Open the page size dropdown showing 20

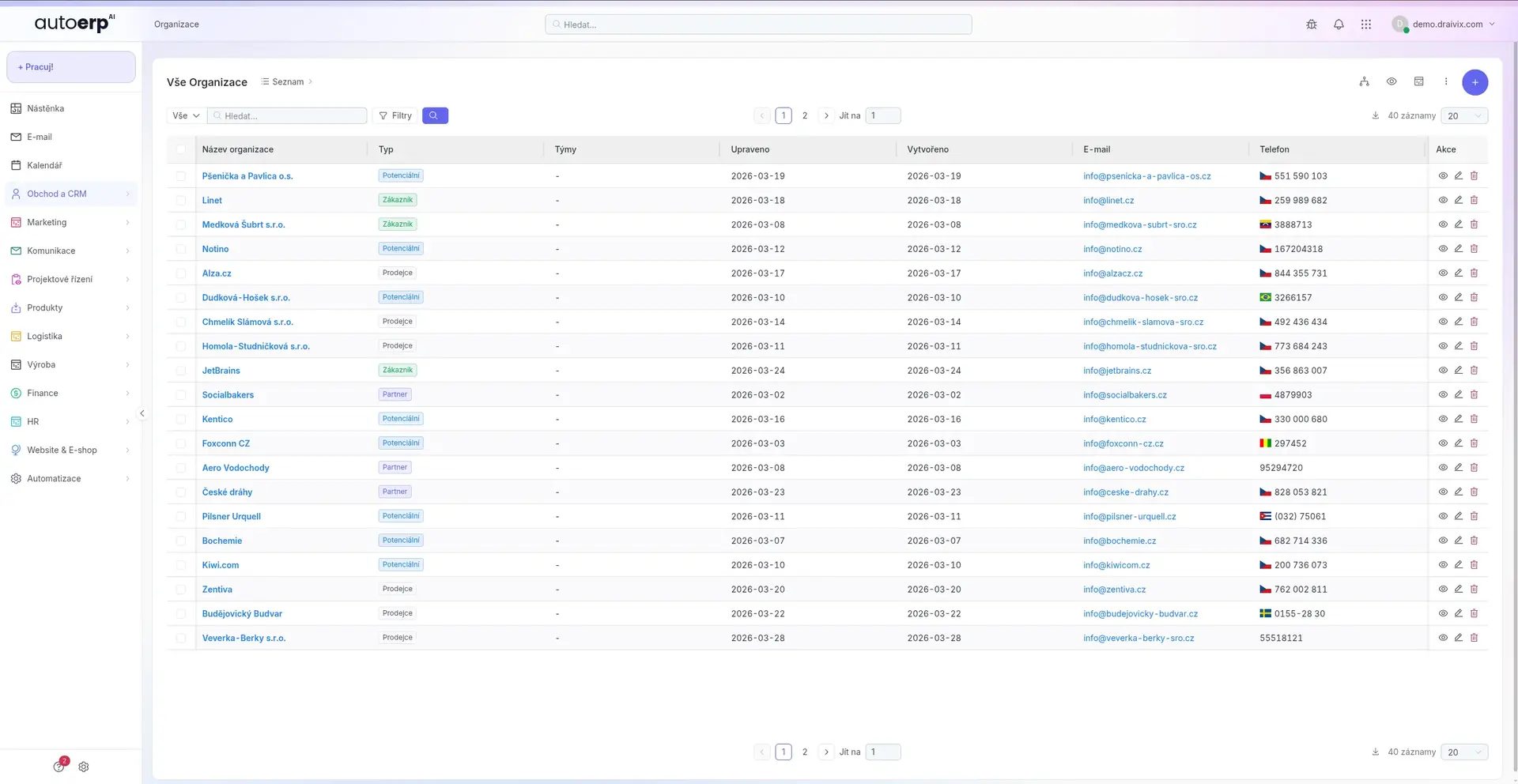click(1463, 116)
